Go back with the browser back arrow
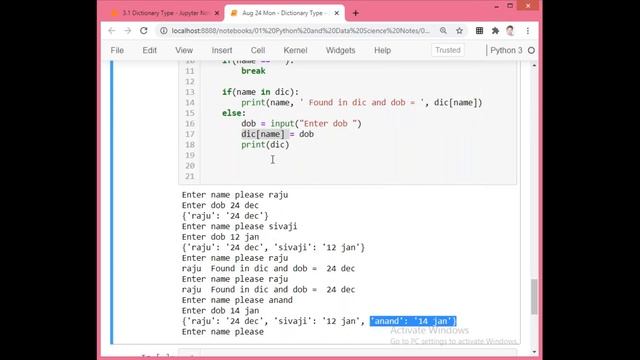Screen dimensions: 640x360 111,31
